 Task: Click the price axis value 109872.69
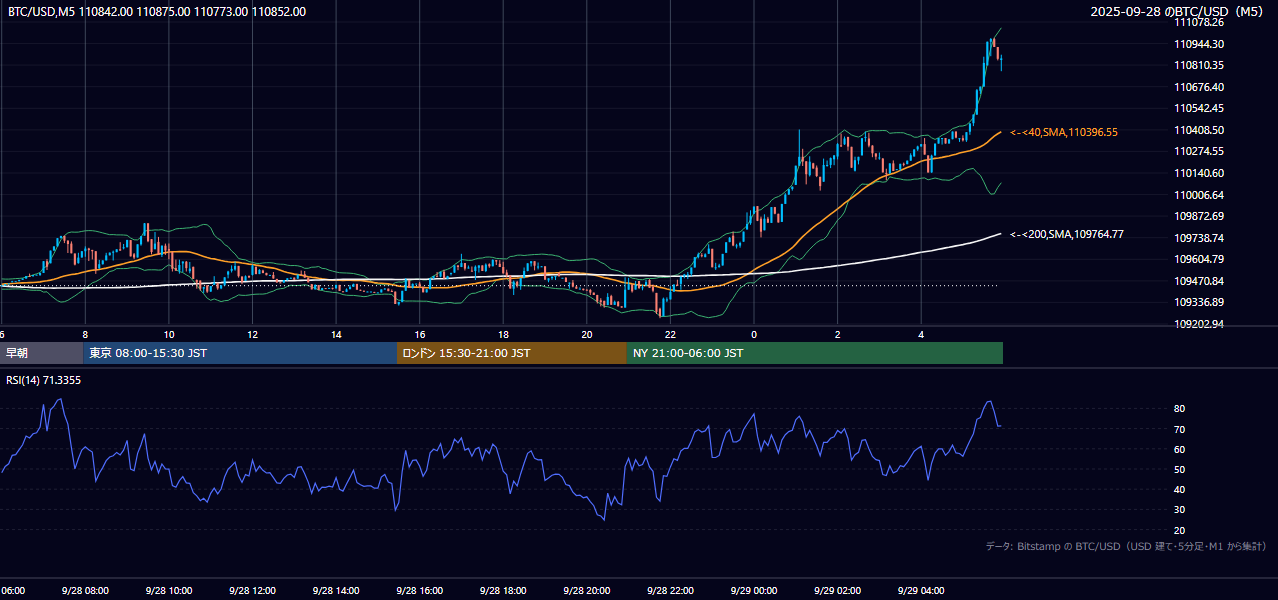pyautogui.click(x=1201, y=216)
